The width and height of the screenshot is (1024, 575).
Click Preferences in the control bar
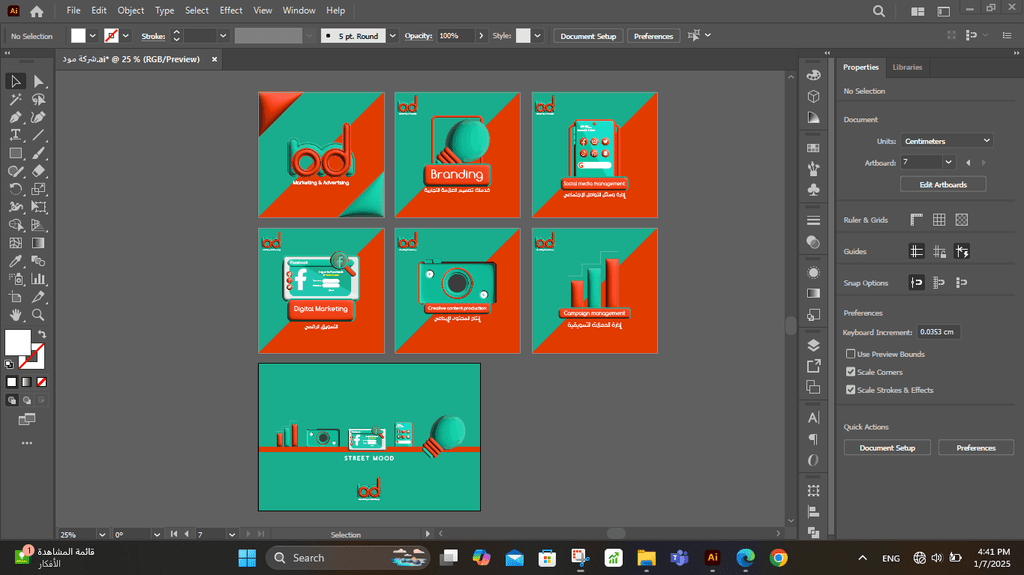click(x=653, y=36)
